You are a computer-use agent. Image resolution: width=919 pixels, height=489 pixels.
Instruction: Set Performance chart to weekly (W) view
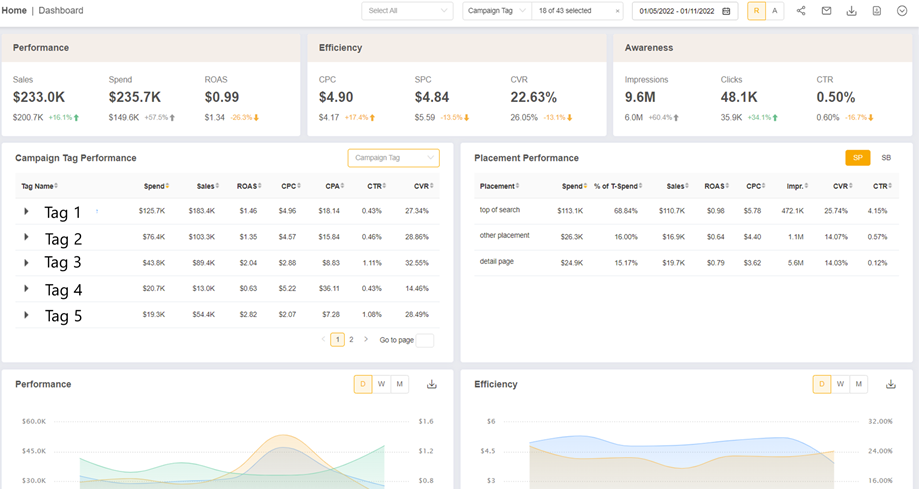tap(381, 384)
